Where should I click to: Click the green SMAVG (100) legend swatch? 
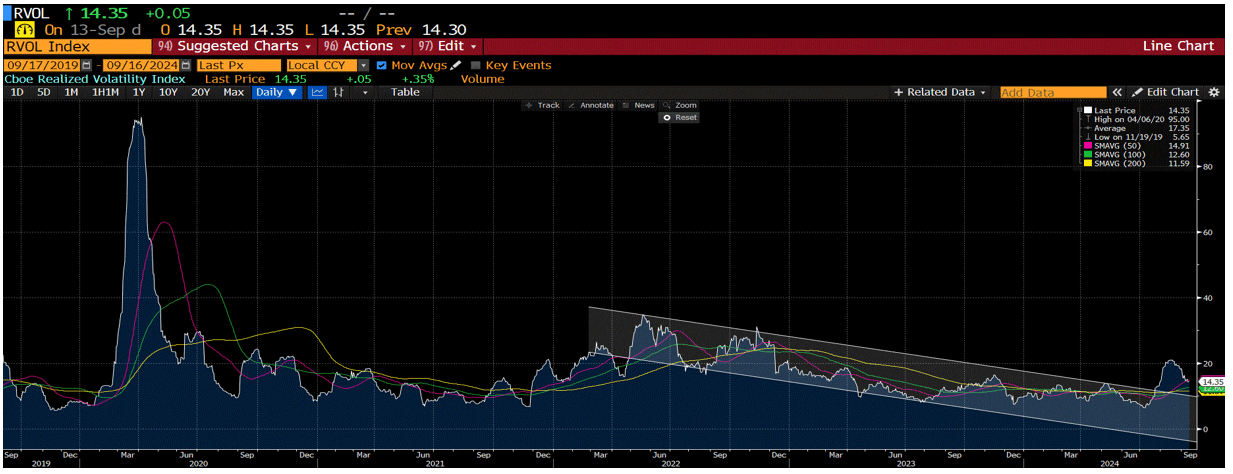[x=1088, y=155]
